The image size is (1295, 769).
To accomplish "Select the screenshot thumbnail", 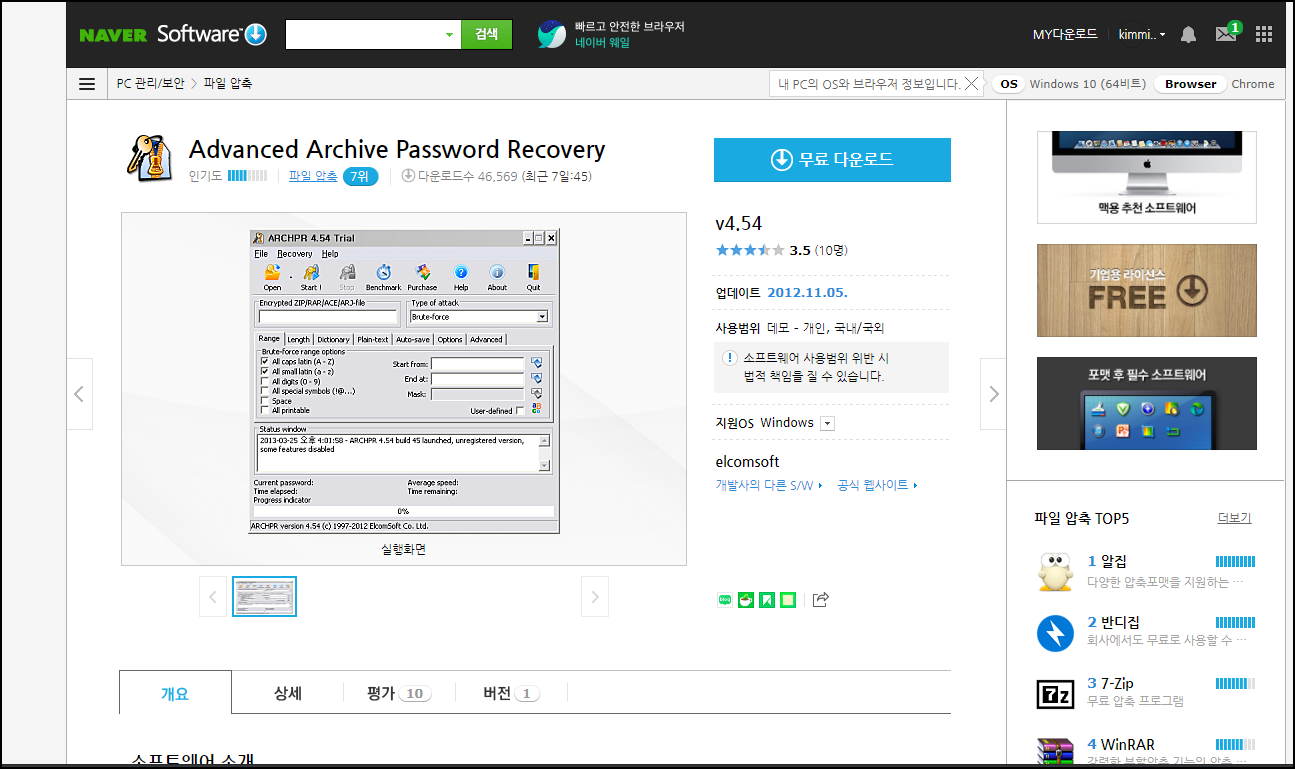I will pos(264,596).
